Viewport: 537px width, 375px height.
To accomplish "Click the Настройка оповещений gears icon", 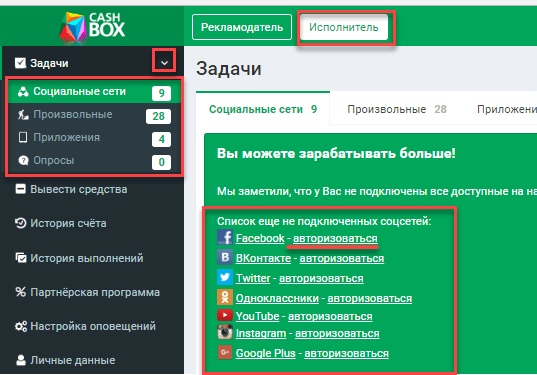I will (x=21, y=326).
